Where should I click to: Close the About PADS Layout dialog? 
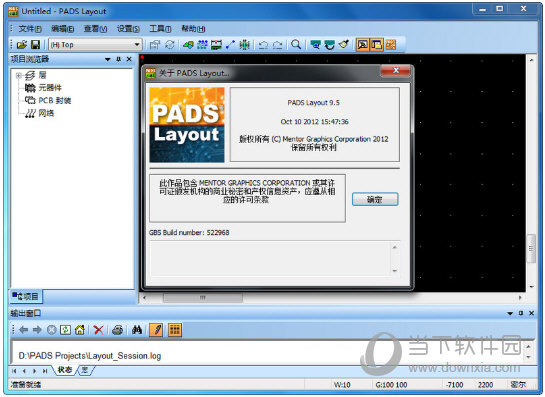point(396,71)
